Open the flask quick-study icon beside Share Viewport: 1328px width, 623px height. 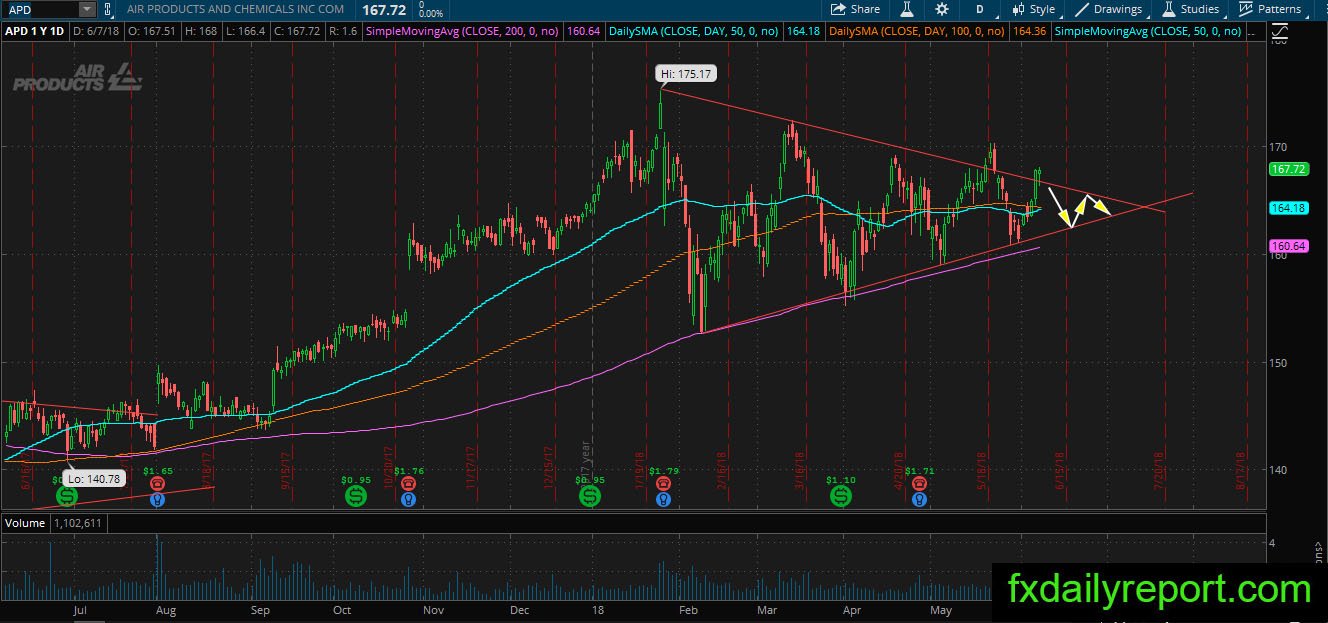(907, 9)
